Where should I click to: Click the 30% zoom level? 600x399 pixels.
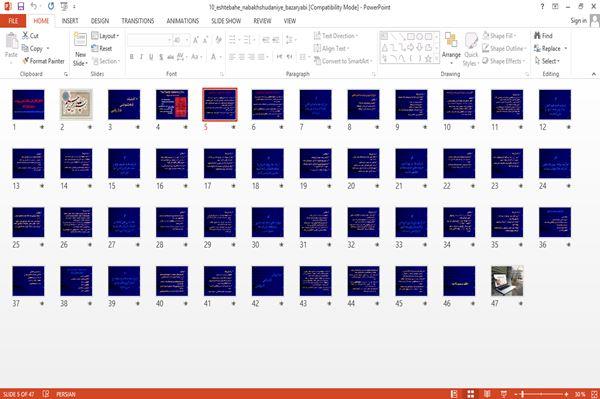pos(580,394)
